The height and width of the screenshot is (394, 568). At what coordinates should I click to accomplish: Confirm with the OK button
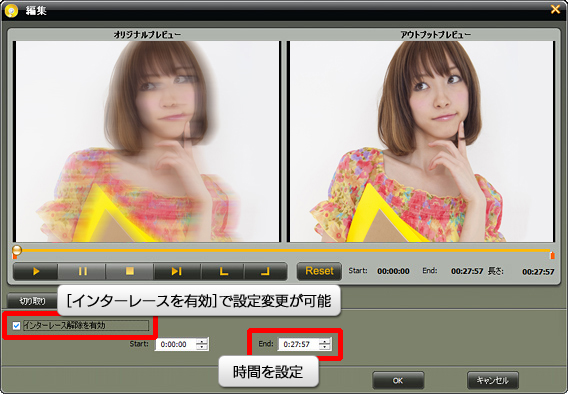[x=398, y=380]
